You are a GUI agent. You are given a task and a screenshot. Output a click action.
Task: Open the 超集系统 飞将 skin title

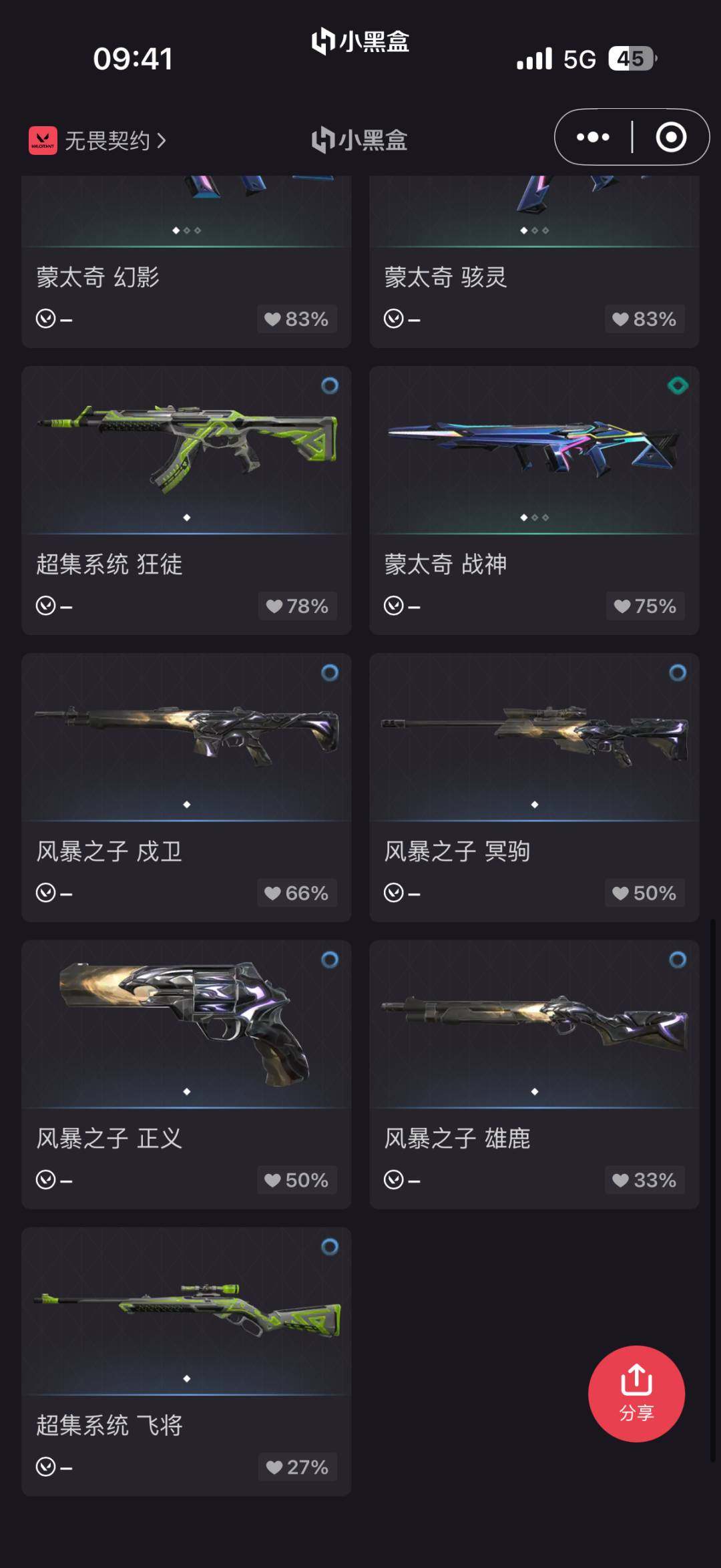tap(109, 1425)
